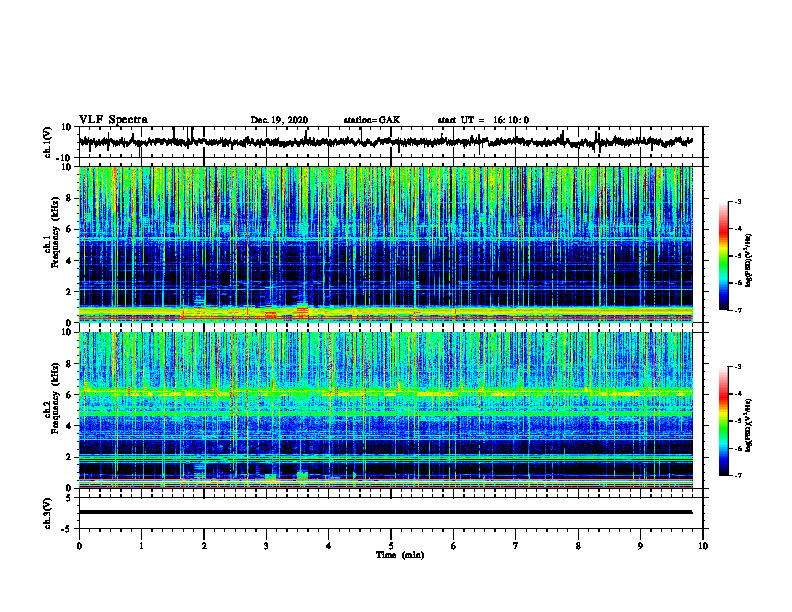Screen dimensions: 792x612
Task: Click the time axis tick label "4"
Action: 329,546
